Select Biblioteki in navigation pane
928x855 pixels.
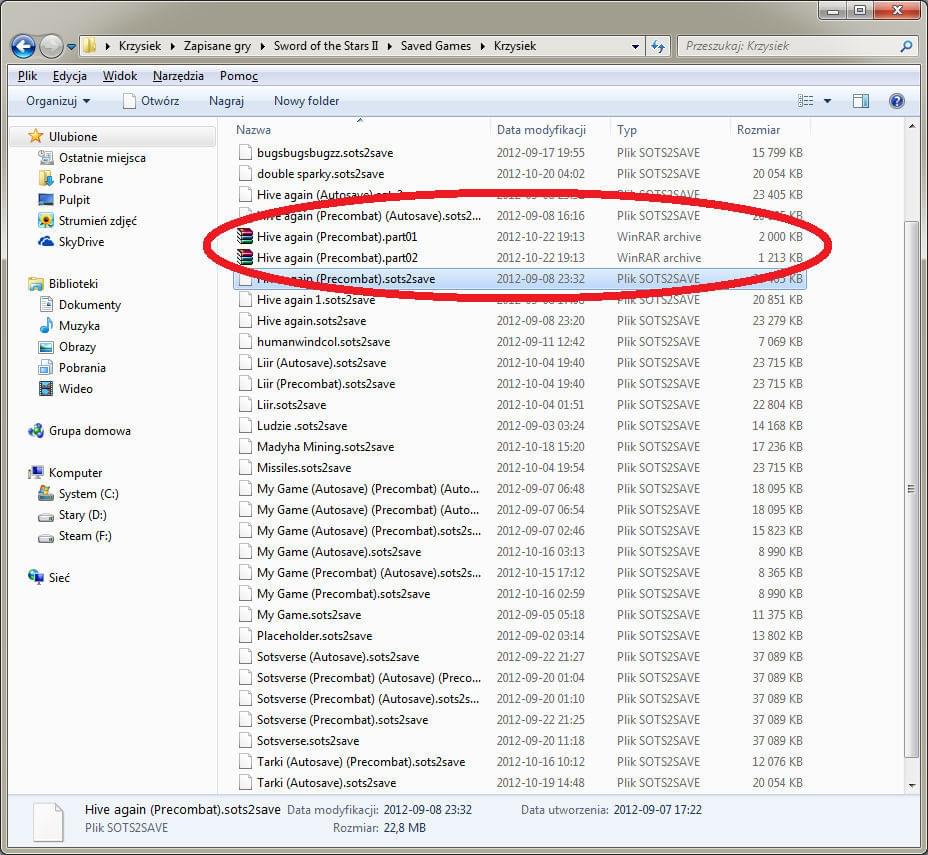point(63,284)
